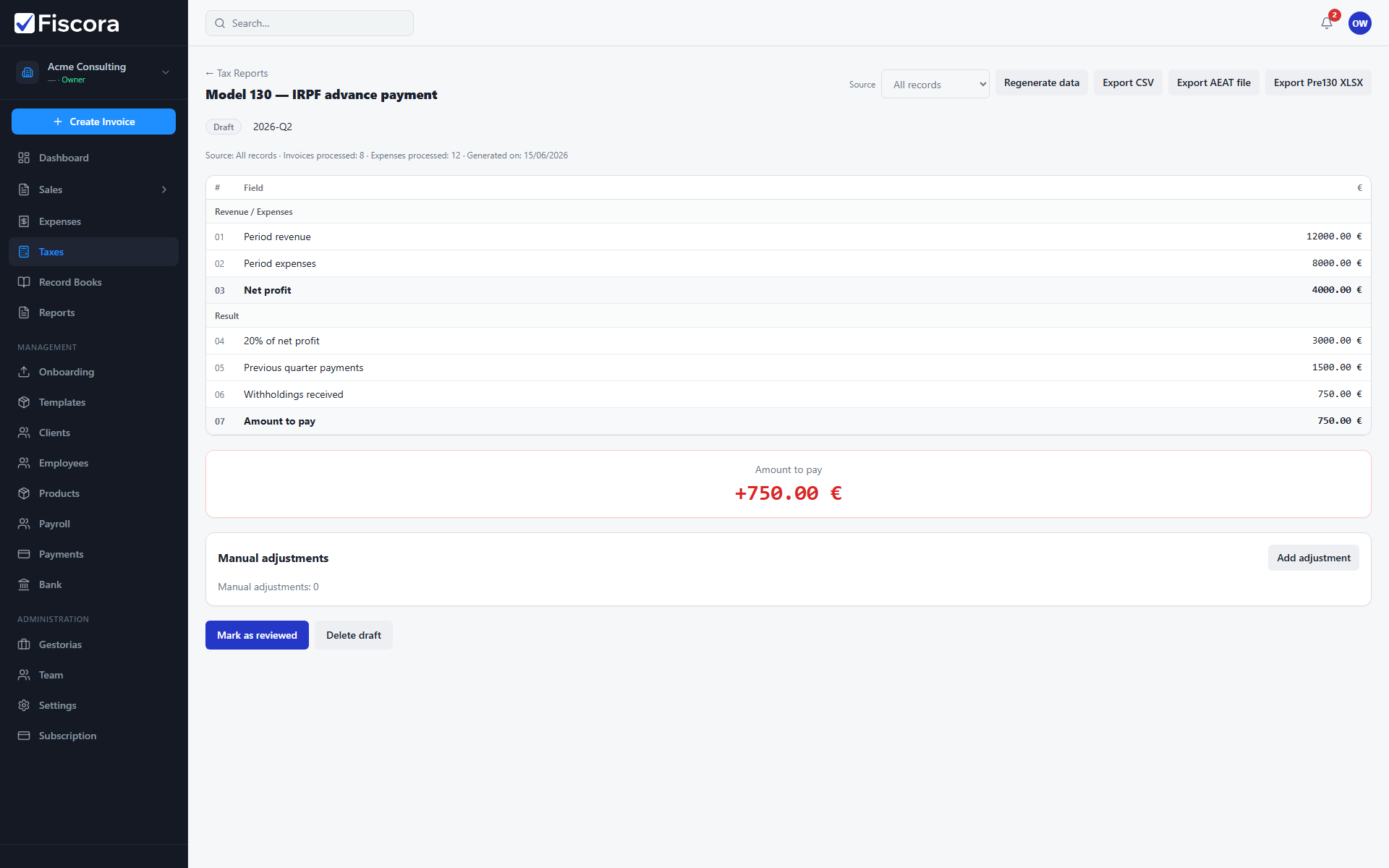
Task: Click the Search input field
Action: click(310, 23)
